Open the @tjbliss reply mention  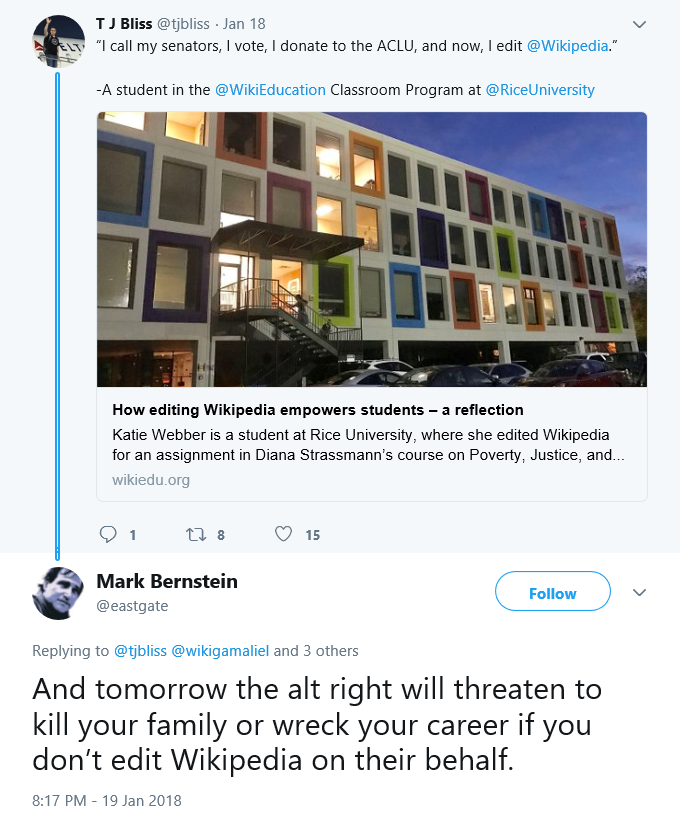[x=140, y=651]
